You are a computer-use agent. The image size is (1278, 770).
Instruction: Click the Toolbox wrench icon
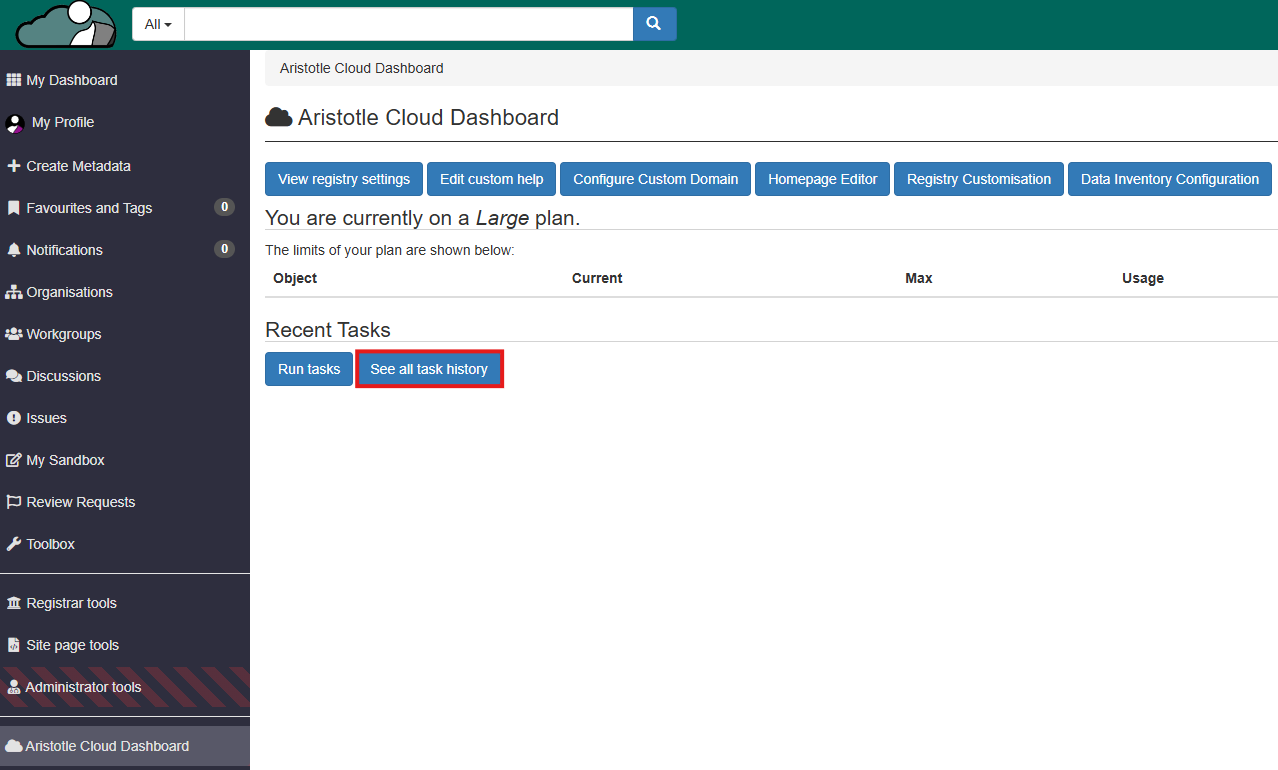point(14,544)
